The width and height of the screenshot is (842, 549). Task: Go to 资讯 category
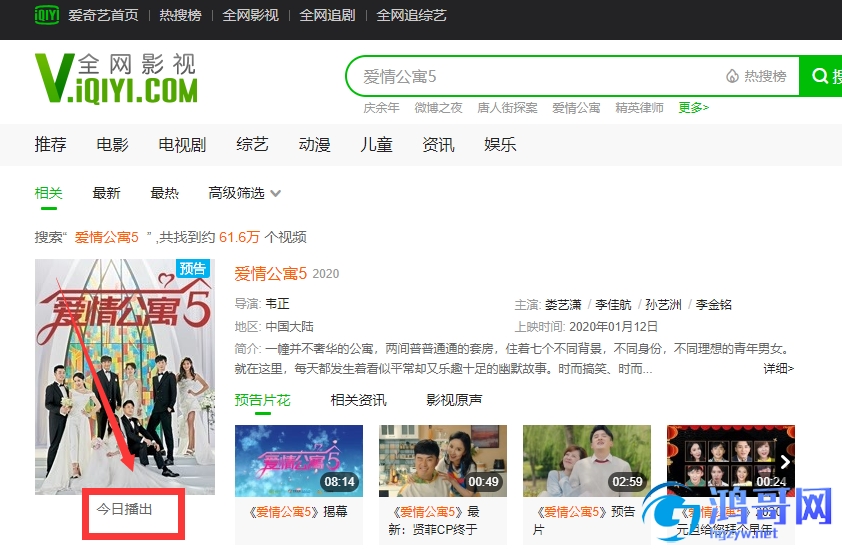pos(438,145)
